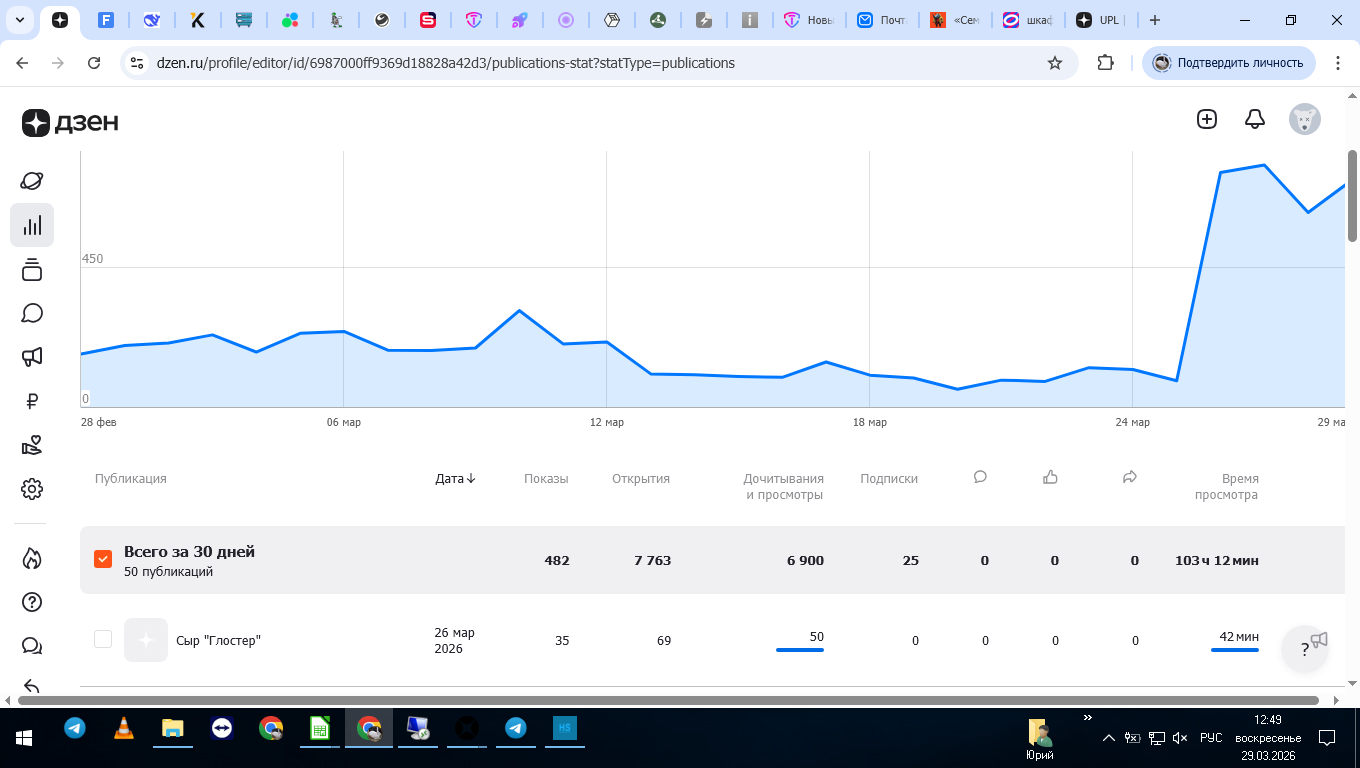Open the Windows notification center
The width and height of the screenshot is (1360, 768).
[x=1327, y=738]
